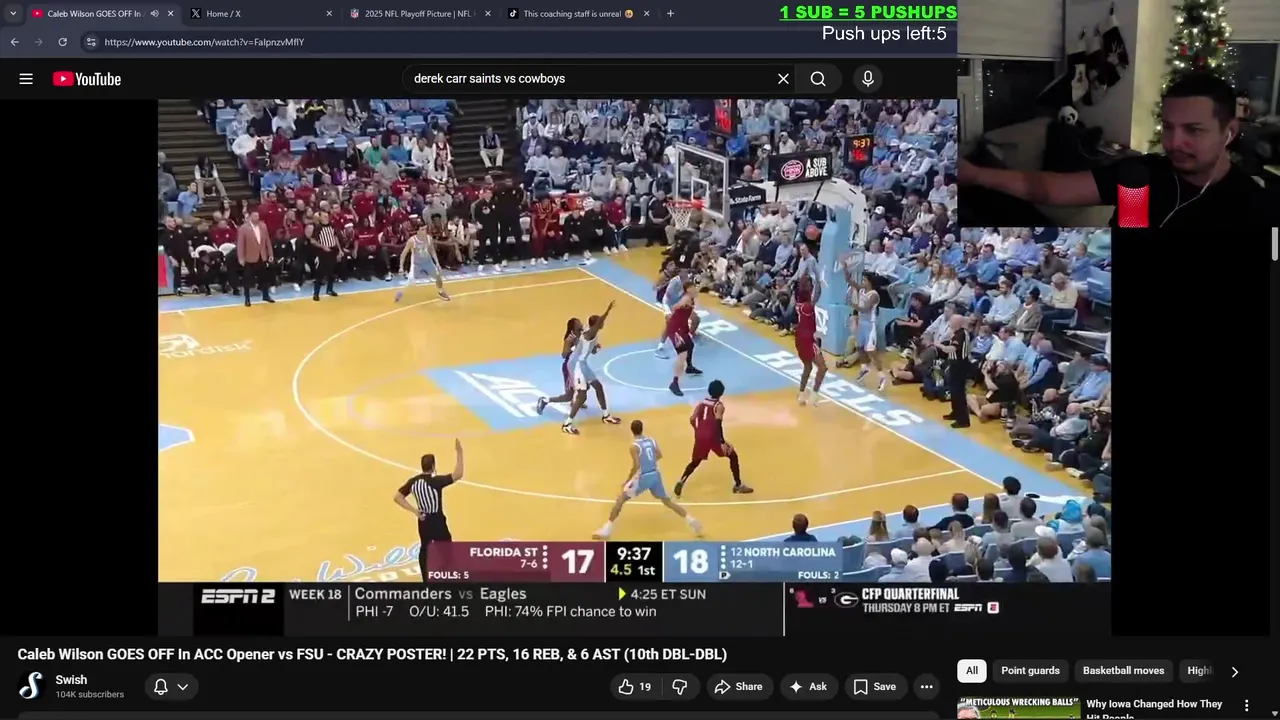Open more actions three-dot menu
The image size is (1280, 720).
pyautogui.click(x=927, y=687)
